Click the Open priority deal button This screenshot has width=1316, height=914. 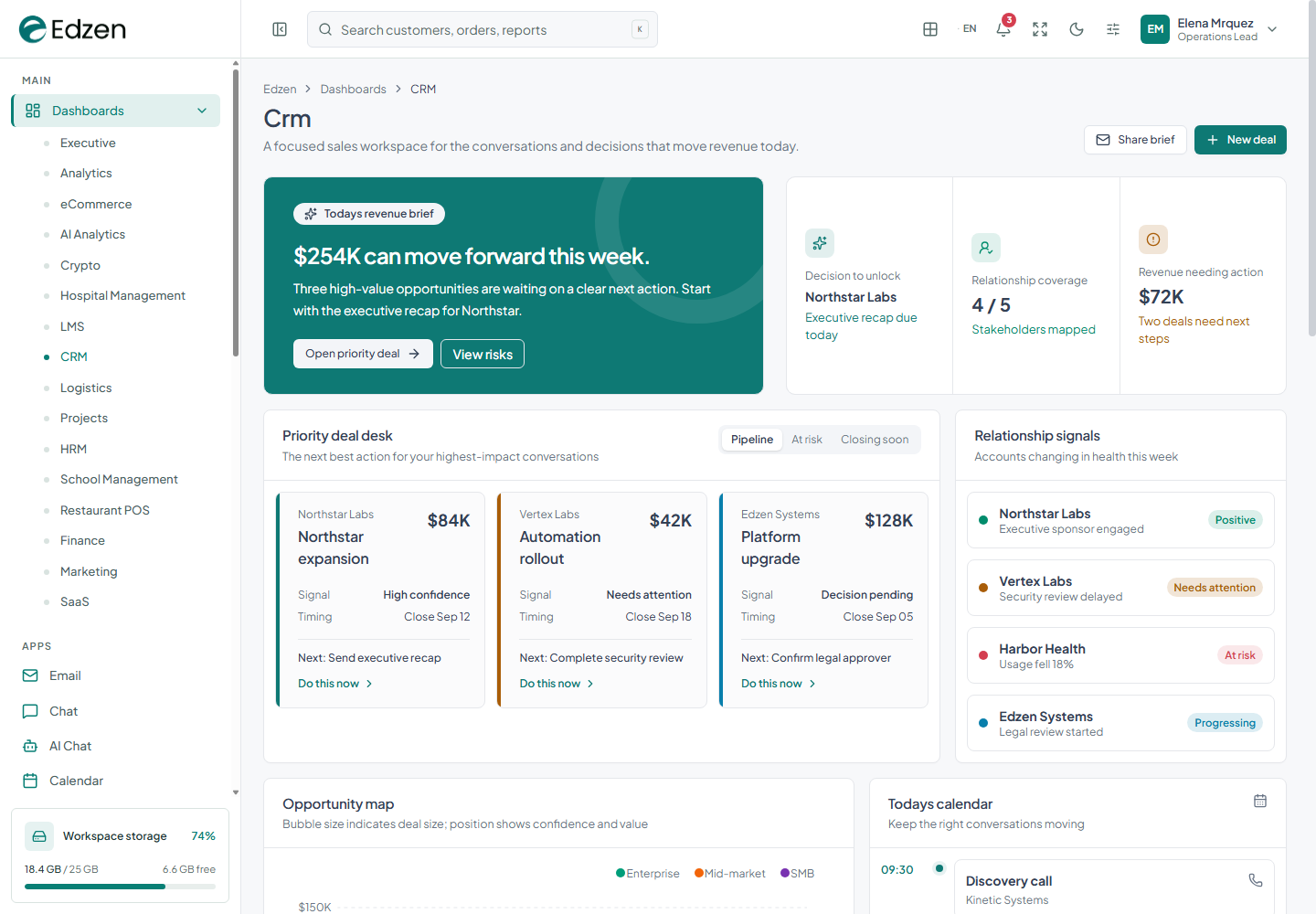363,354
